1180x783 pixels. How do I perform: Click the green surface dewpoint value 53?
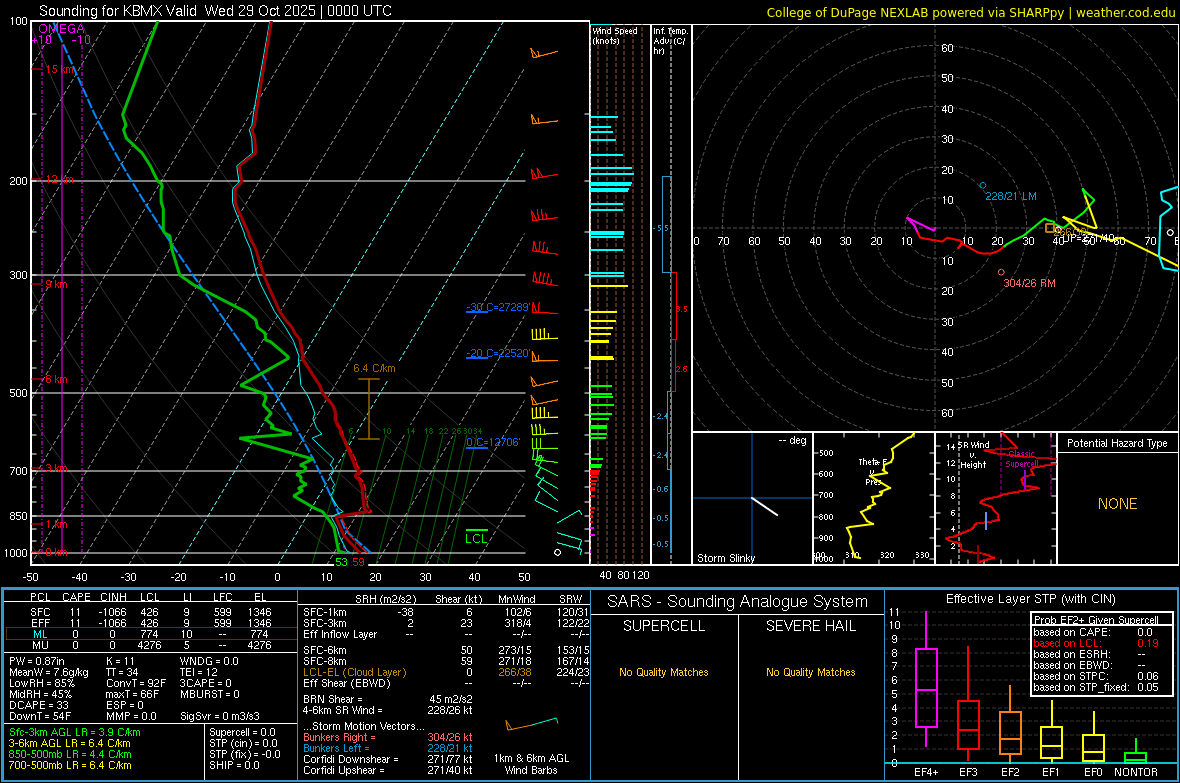click(x=342, y=562)
